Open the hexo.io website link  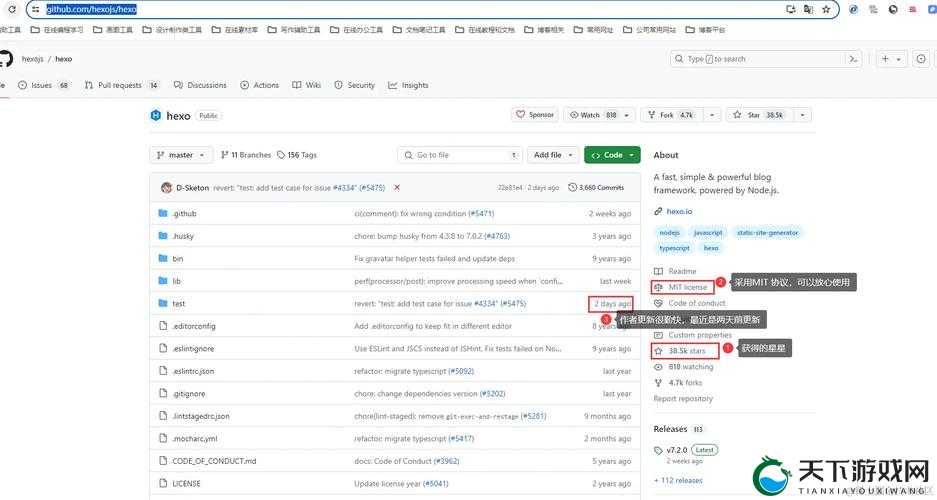(679, 211)
